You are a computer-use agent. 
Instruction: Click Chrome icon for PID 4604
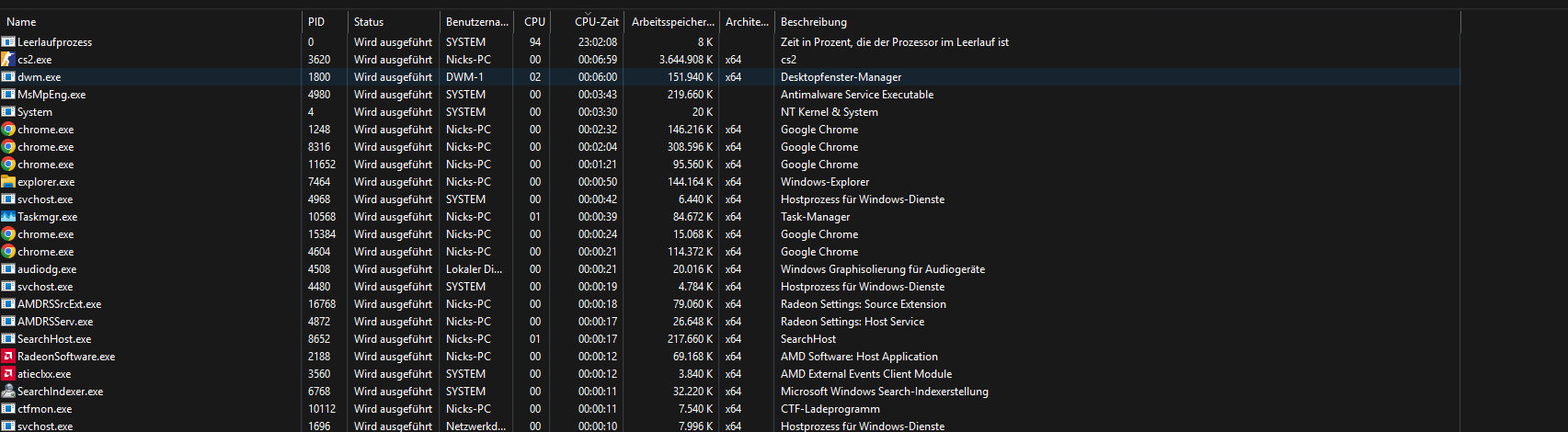click(8, 252)
